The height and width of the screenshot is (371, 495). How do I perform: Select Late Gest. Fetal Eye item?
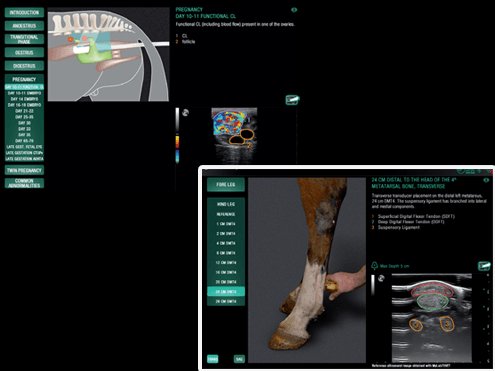point(24,147)
